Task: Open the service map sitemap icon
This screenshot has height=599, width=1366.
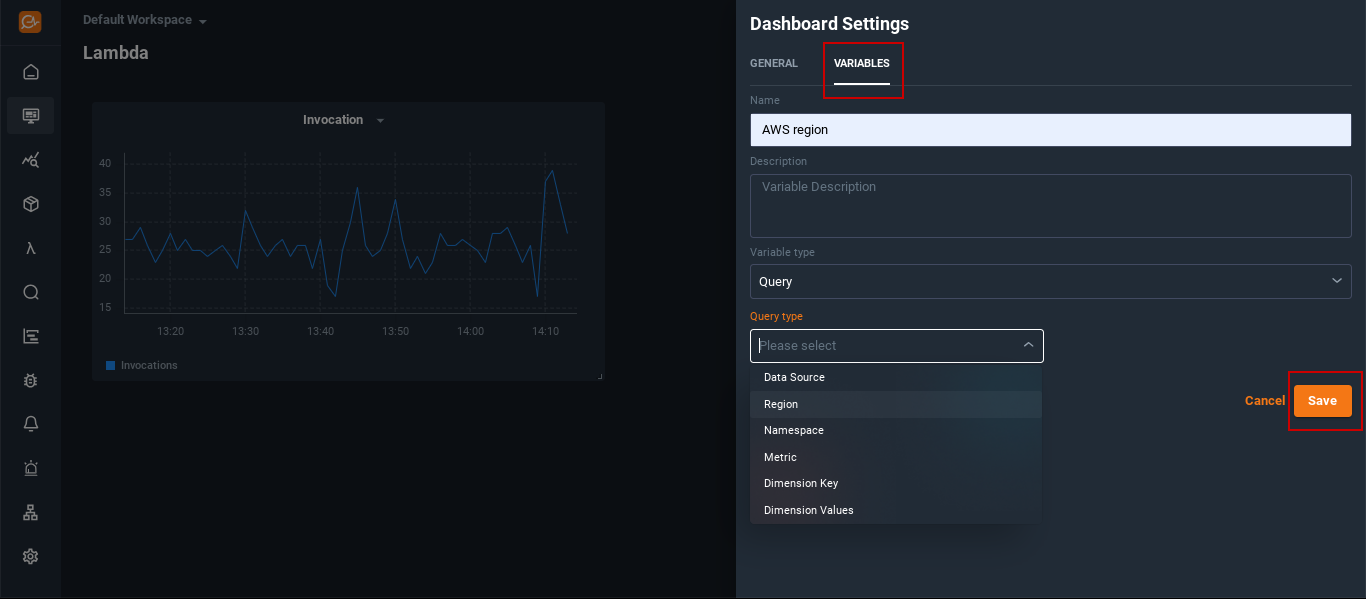Action: pos(30,511)
